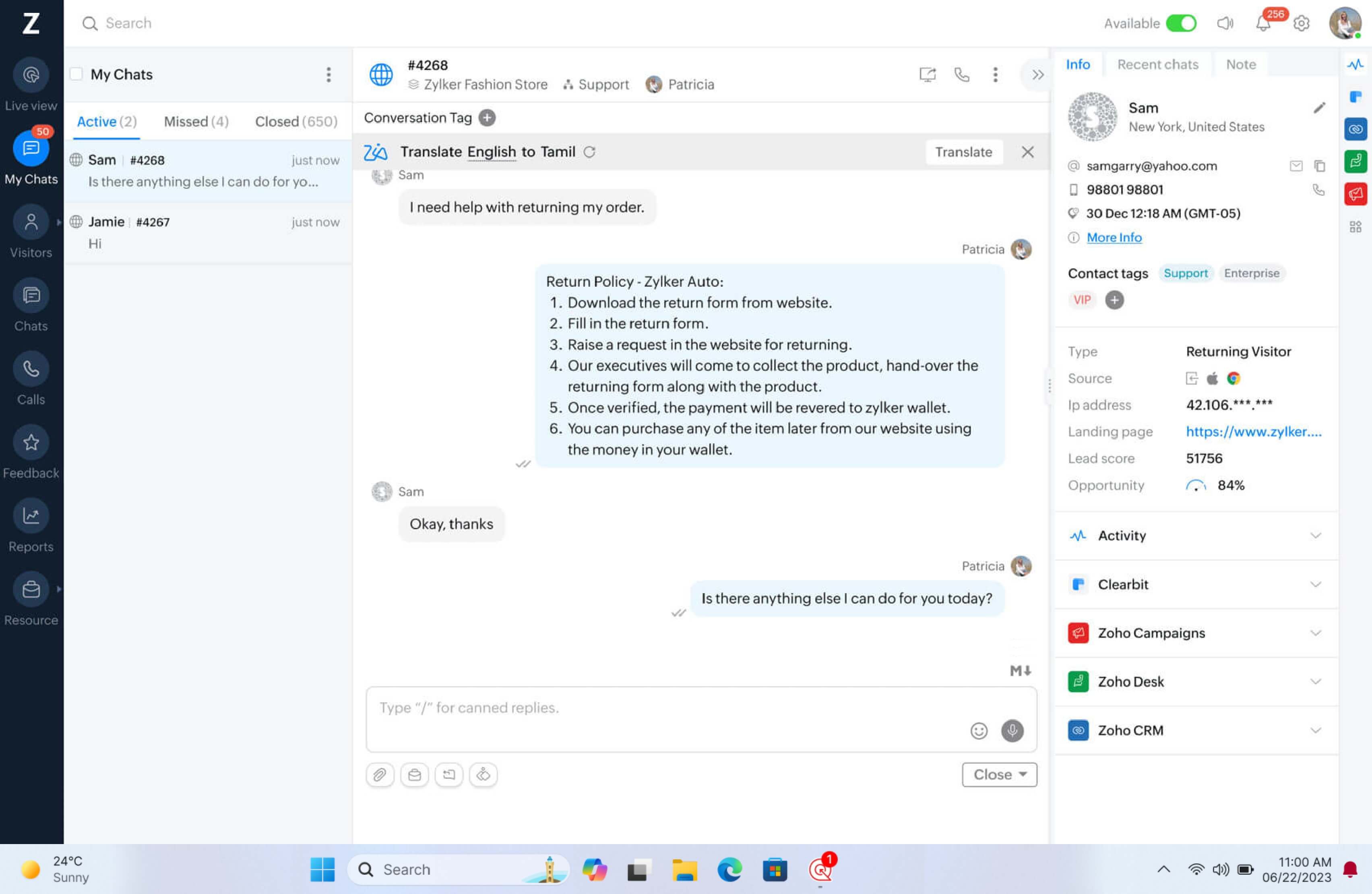This screenshot has height=894, width=1372.
Task: Call Sam's phone number 98801 98801
Action: point(1318,190)
